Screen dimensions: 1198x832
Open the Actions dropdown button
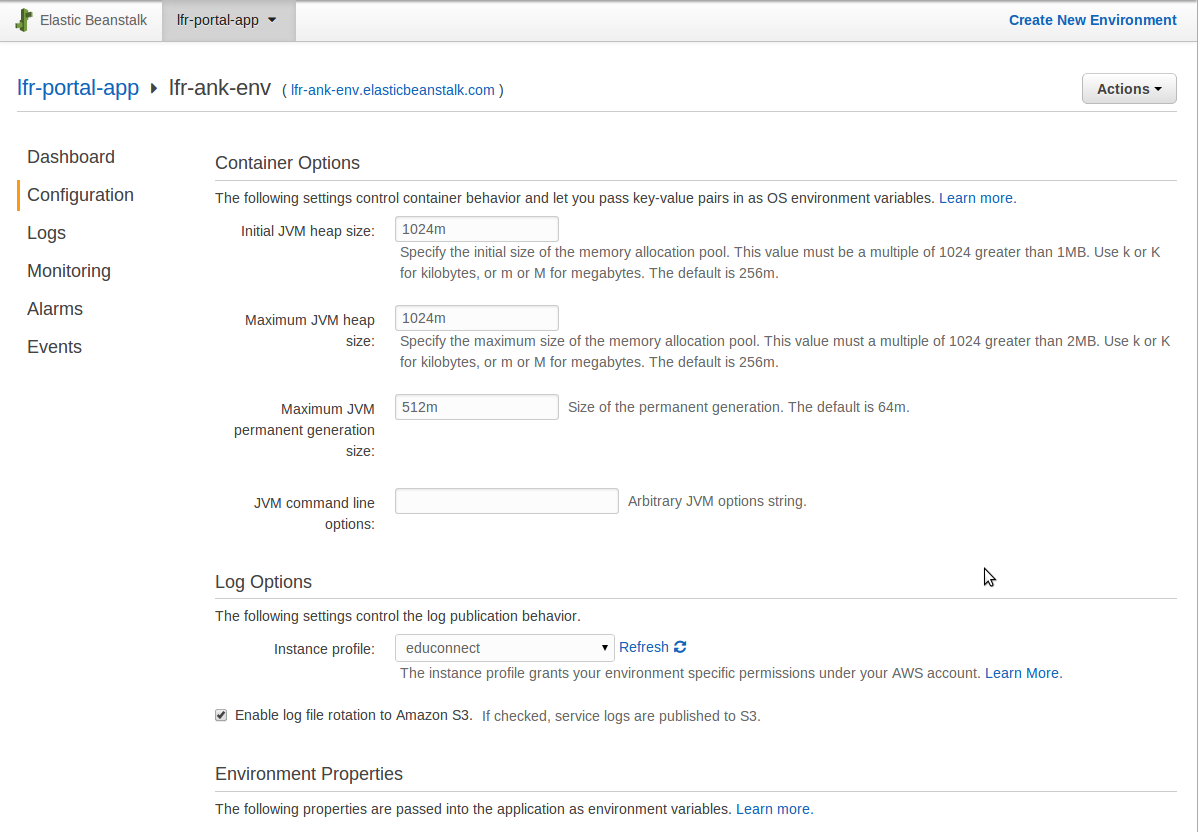pos(1128,89)
